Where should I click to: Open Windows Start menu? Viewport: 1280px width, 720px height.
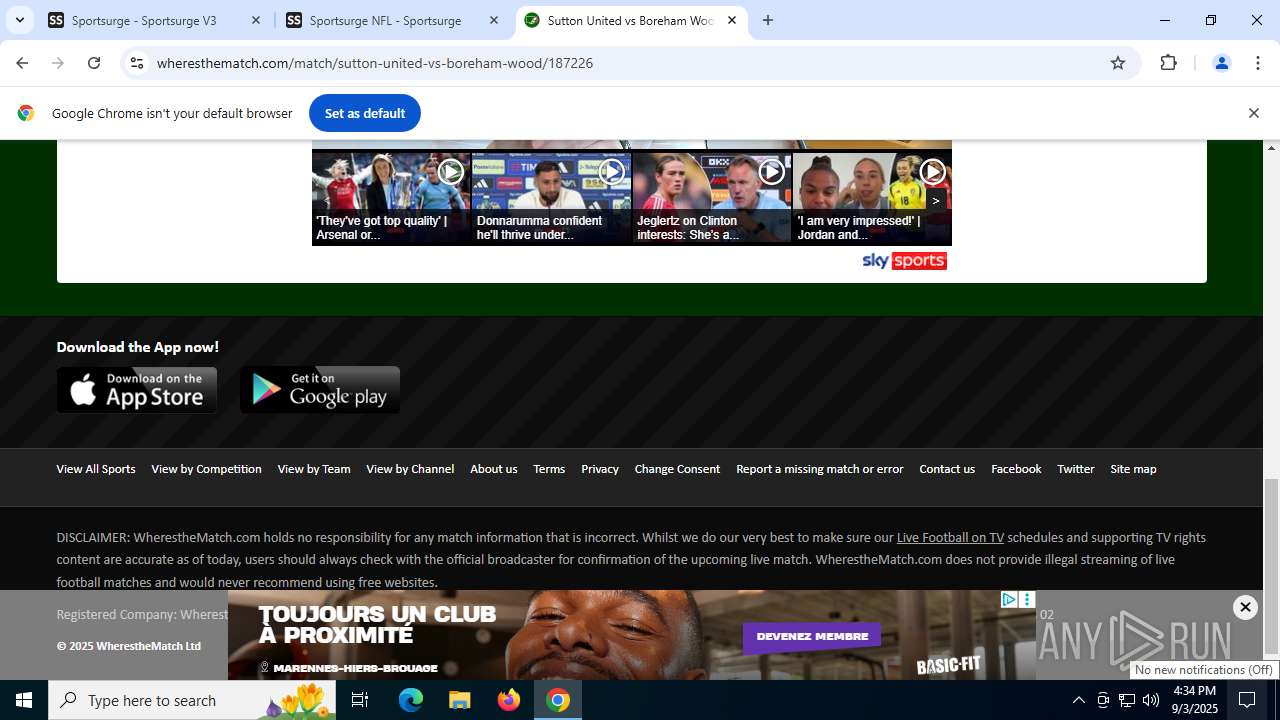point(24,700)
